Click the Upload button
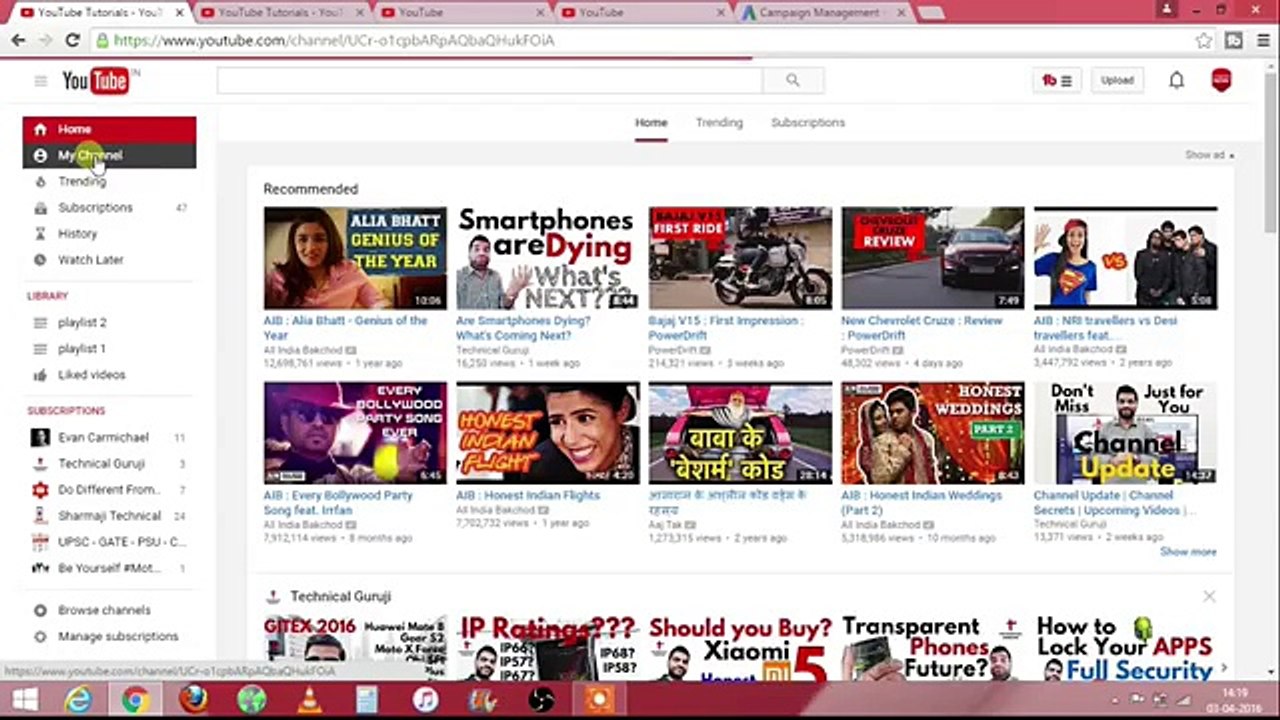1280x720 pixels. pyautogui.click(x=1117, y=80)
